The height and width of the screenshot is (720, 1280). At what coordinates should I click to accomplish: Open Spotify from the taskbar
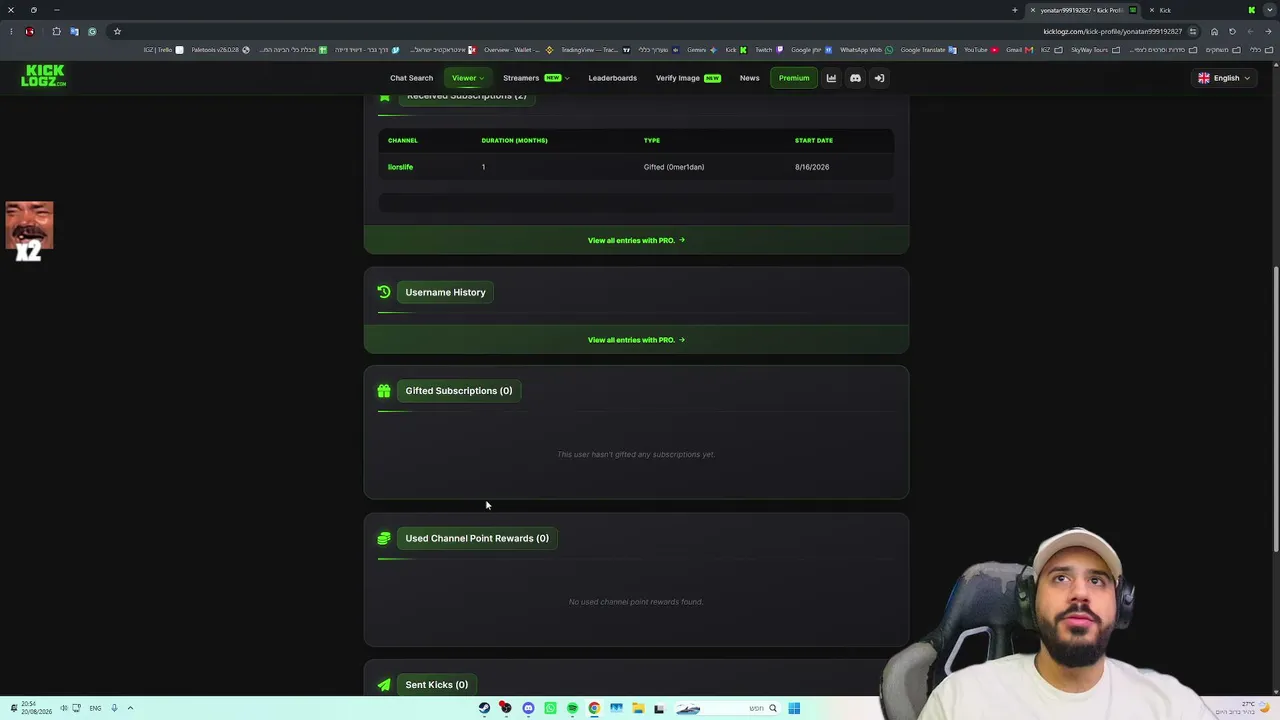[x=572, y=708]
